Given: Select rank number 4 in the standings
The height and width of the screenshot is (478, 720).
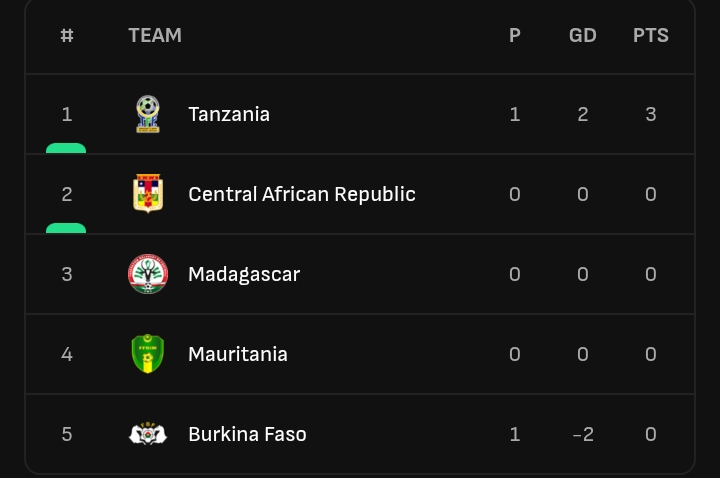Looking at the screenshot, I should (67, 354).
